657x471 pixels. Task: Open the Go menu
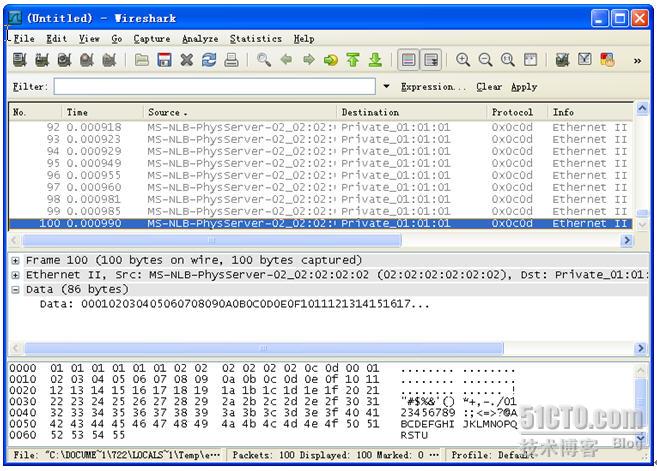[x=117, y=39]
